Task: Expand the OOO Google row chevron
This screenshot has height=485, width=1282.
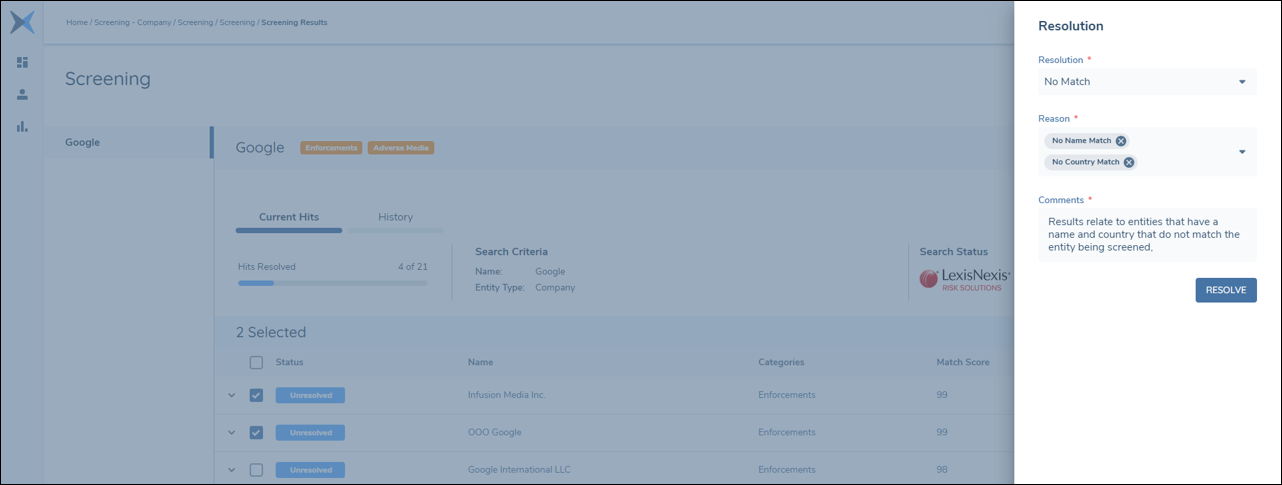Action: [x=232, y=432]
